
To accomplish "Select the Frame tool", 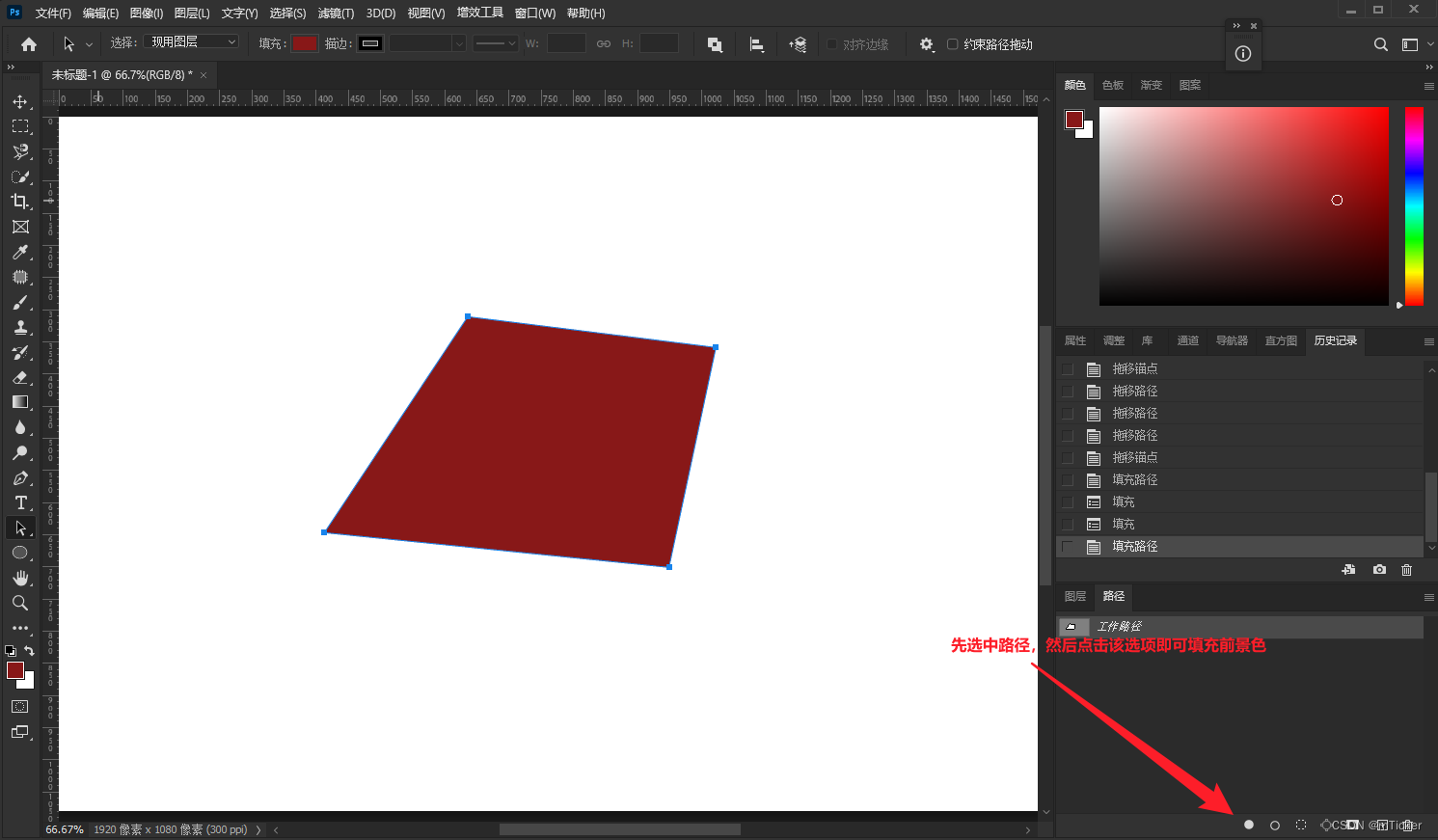I will click(x=20, y=227).
